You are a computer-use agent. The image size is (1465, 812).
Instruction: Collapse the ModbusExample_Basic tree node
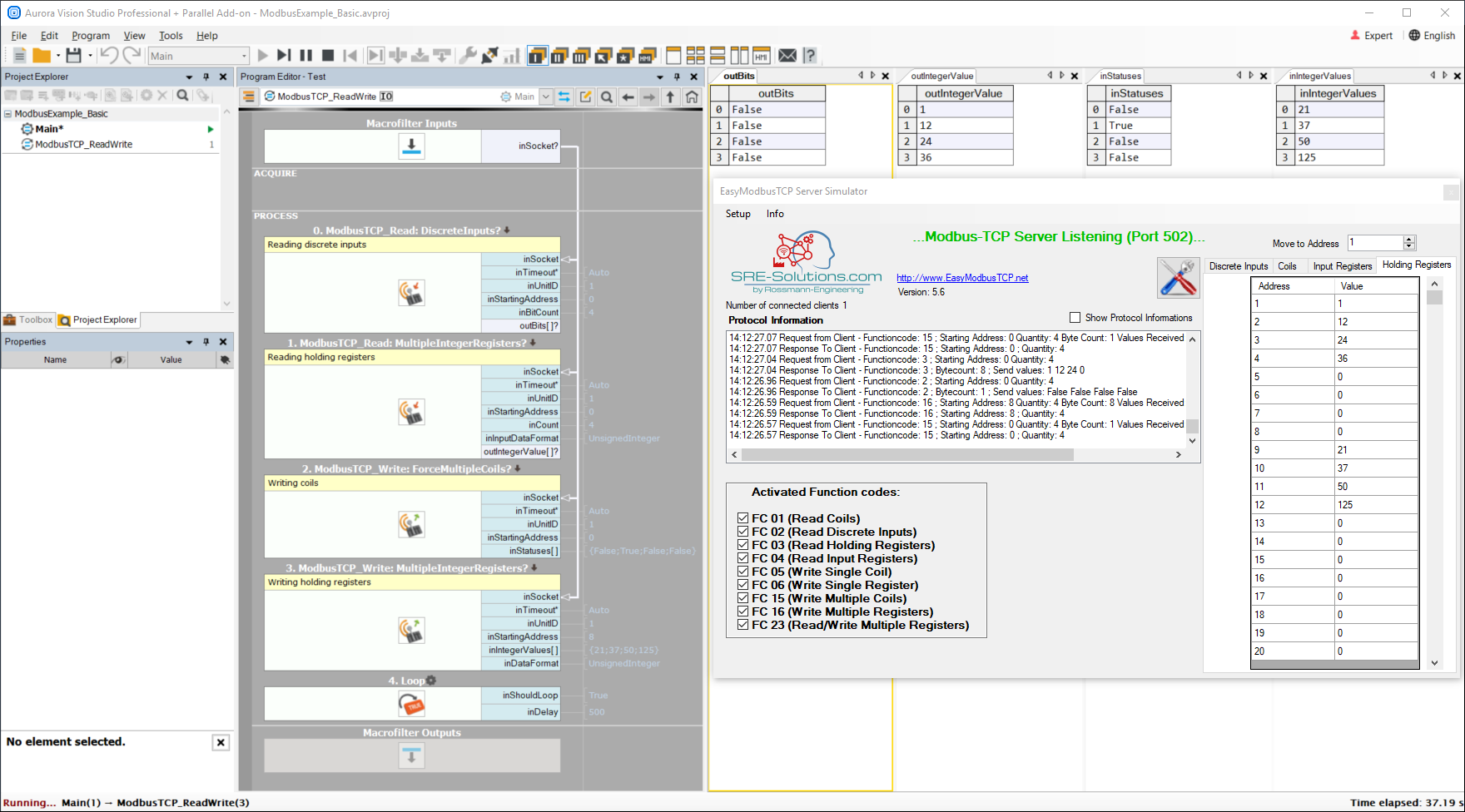pos(8,114)
